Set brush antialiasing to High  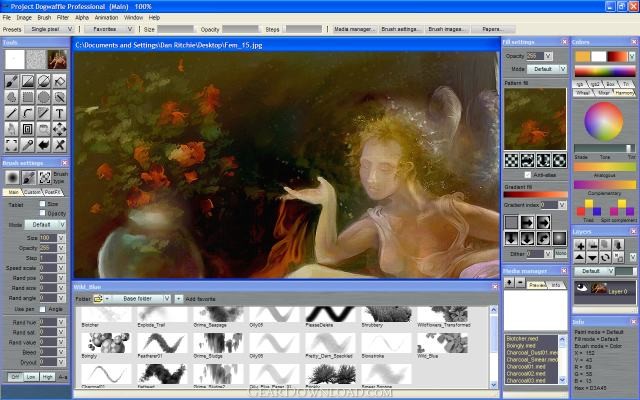point(47,377)
